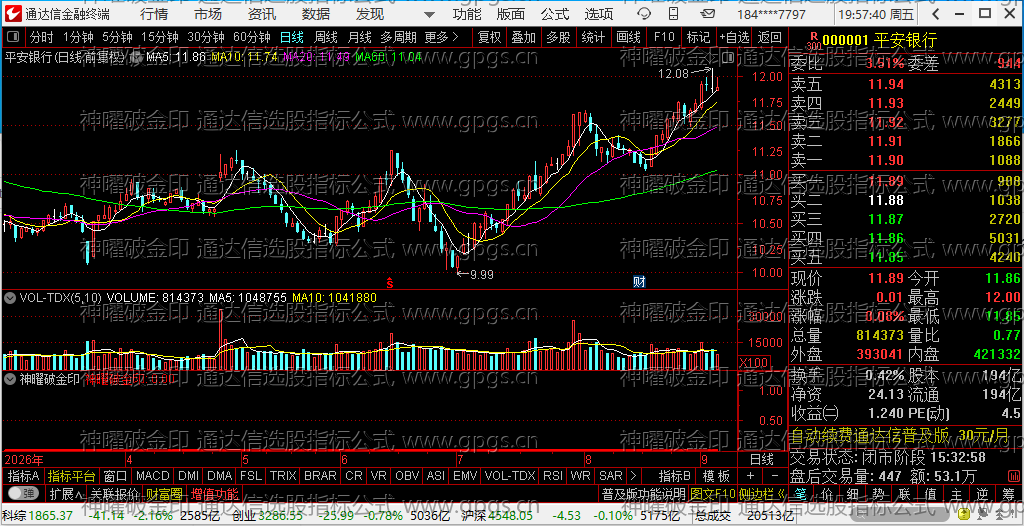Select the BRAR indicator tab
Viewport: 1024px width, 526px height.
click(321, 475)
